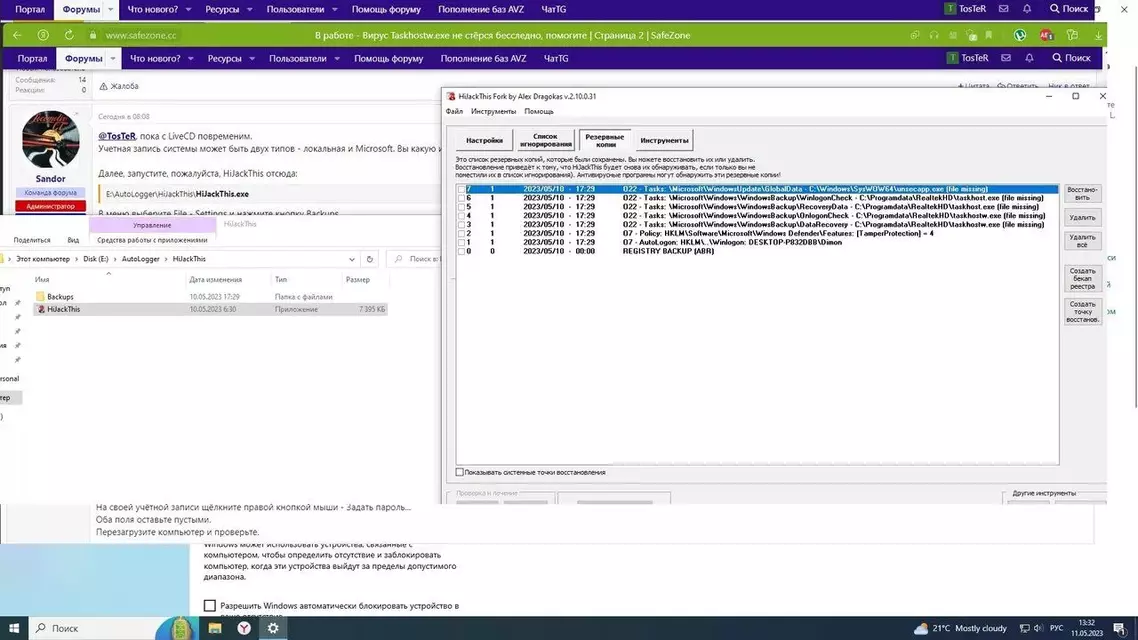Click the HiJackThis application icon in Explorer

tap(41, 309)
